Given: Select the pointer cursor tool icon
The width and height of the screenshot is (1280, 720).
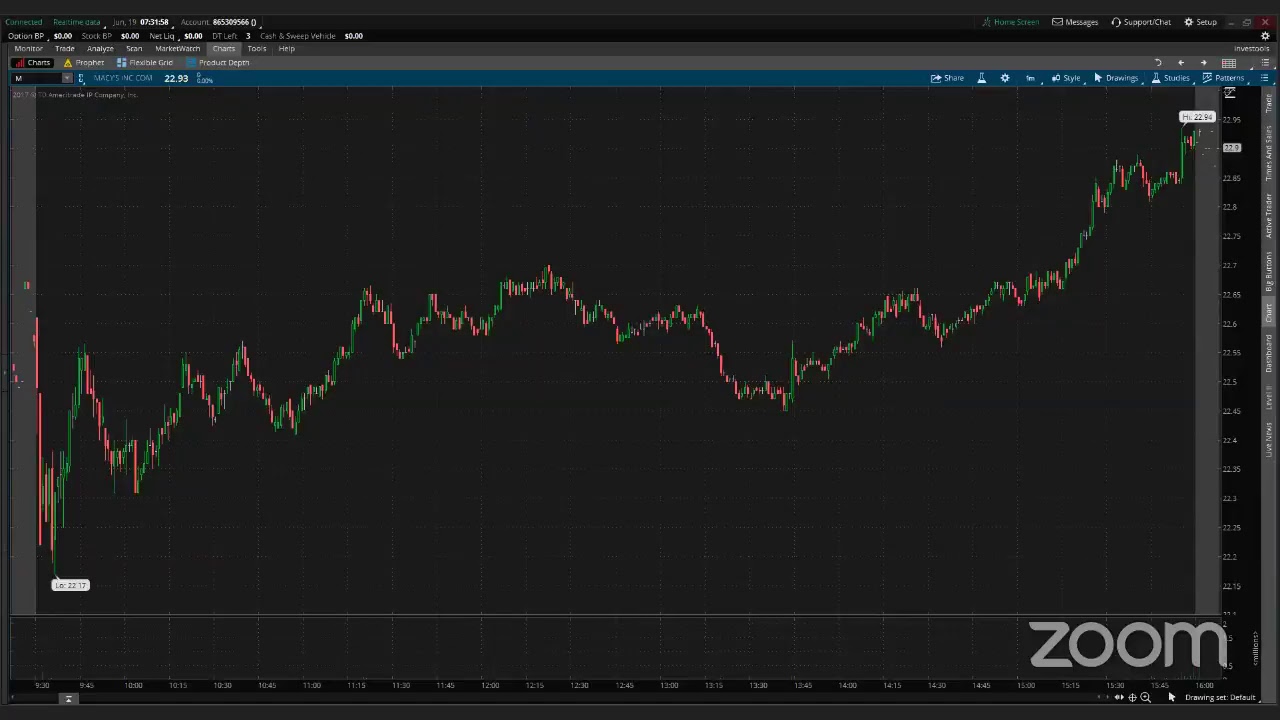Looking at the screenshot, I should (x=1172, y=698).
